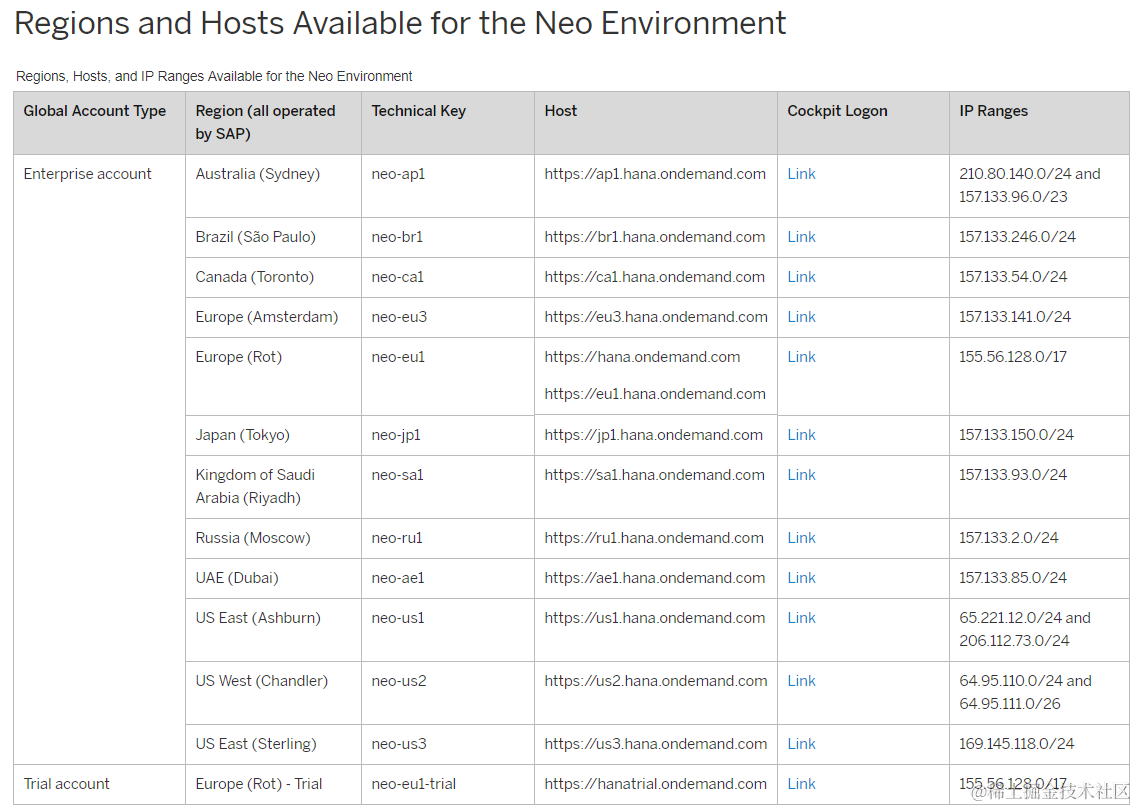This screenshot has height=808, width=1137.
Task: Click the Enterprise account cell
Action: (88, 174)
